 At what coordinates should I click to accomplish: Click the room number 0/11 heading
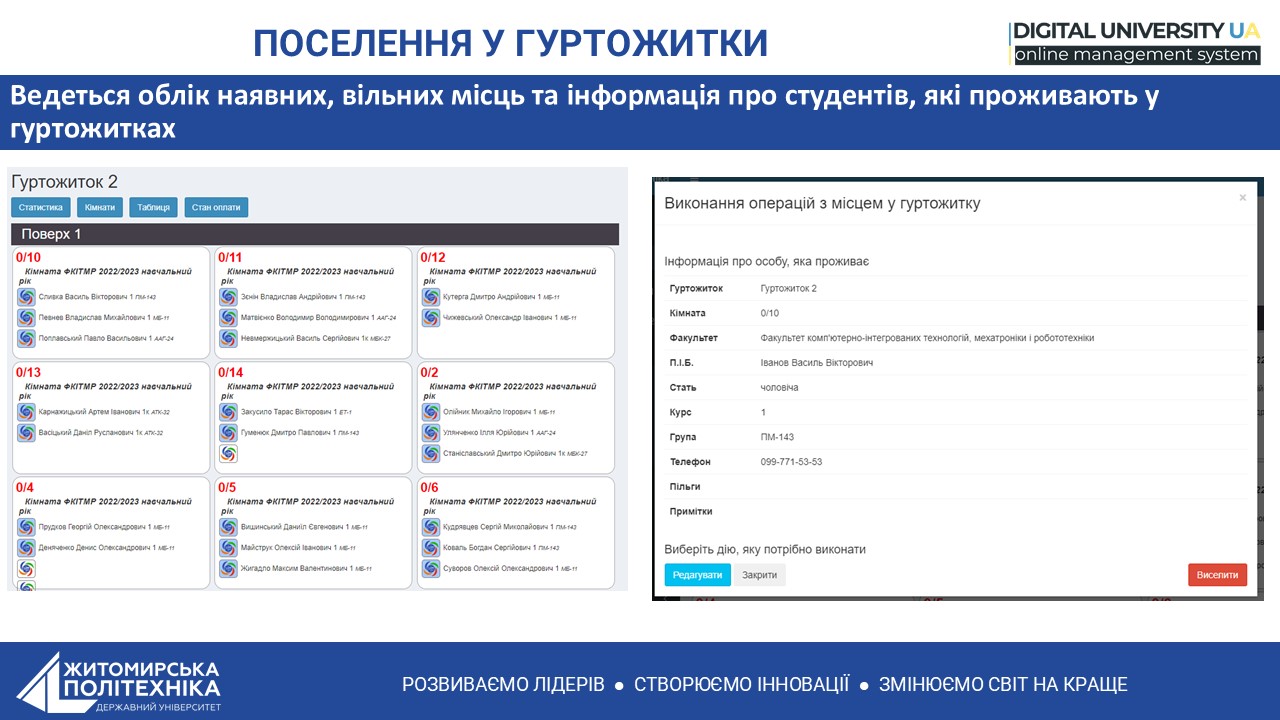point(230,257)
